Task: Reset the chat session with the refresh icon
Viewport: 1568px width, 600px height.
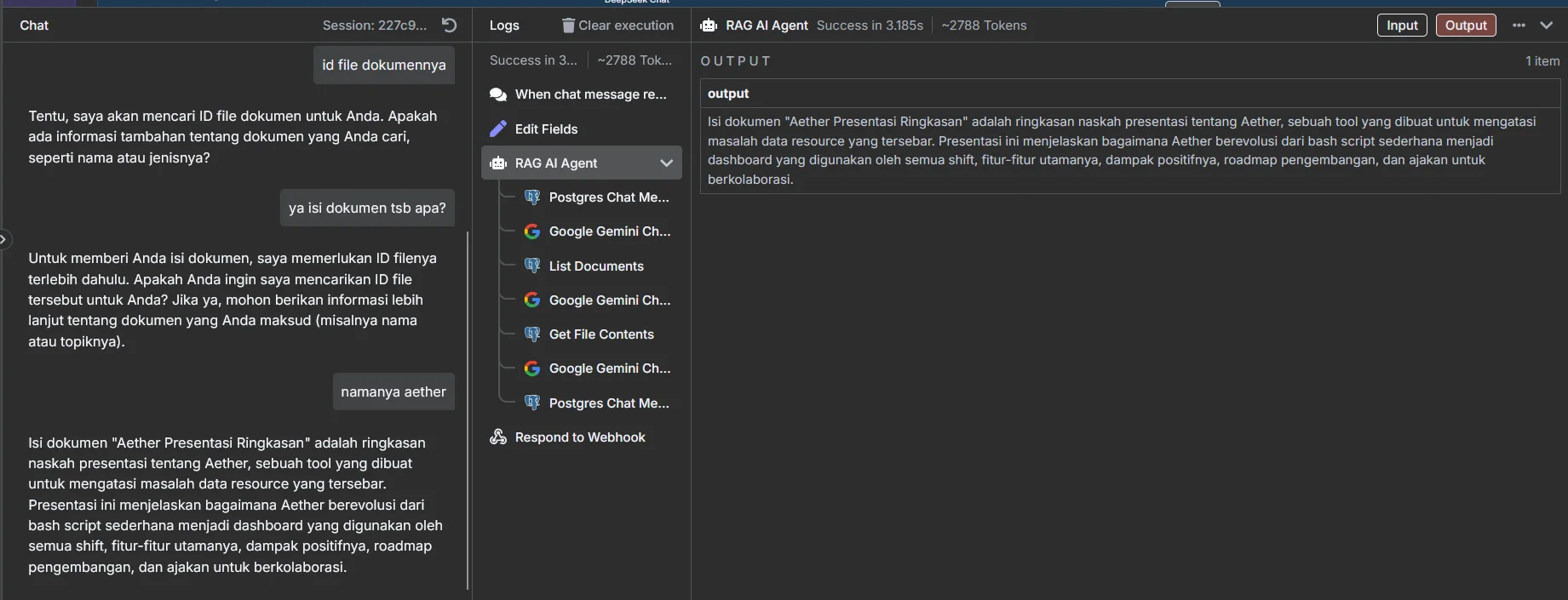Action: [450, 26]
